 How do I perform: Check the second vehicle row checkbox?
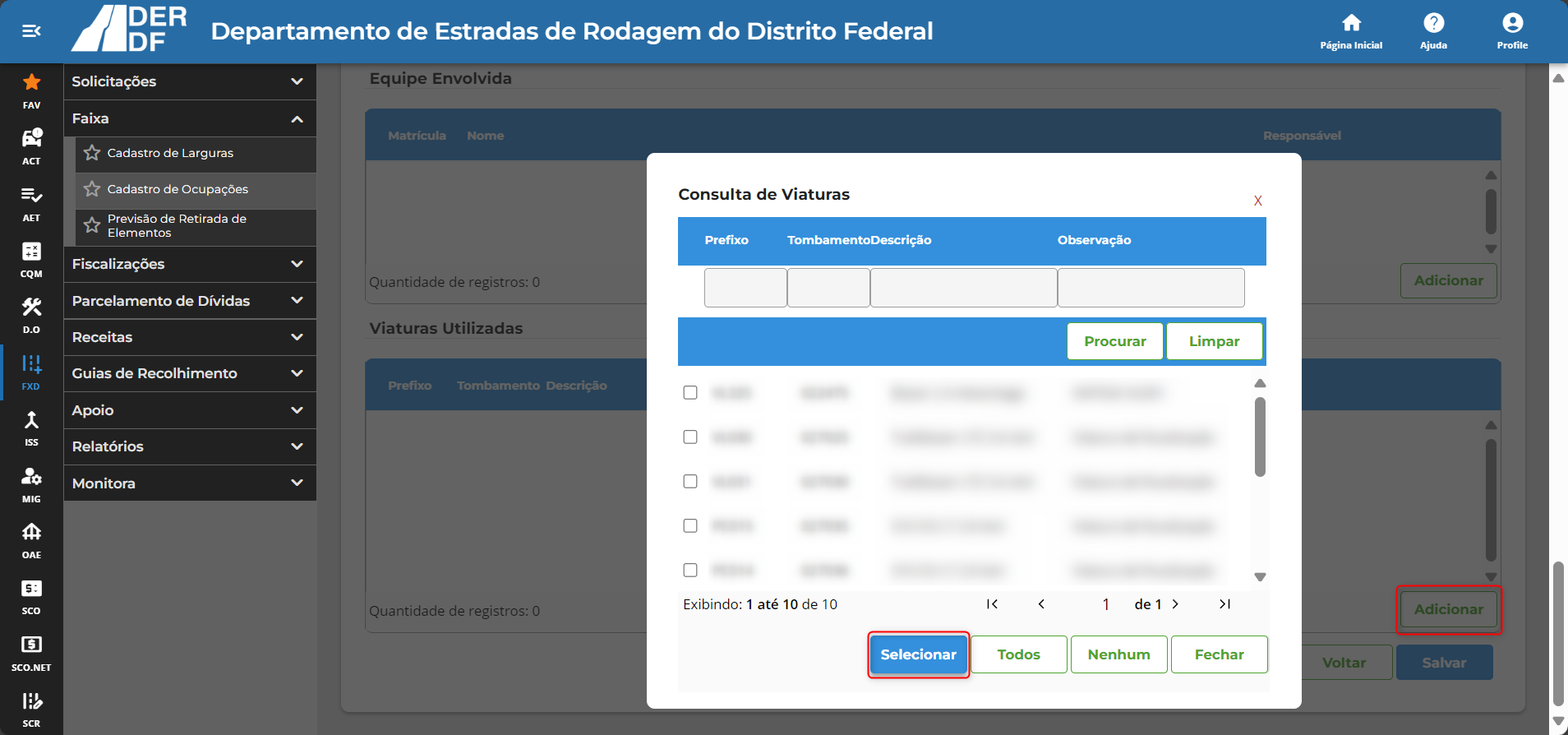pyautogui.click(x=690, y=437)
